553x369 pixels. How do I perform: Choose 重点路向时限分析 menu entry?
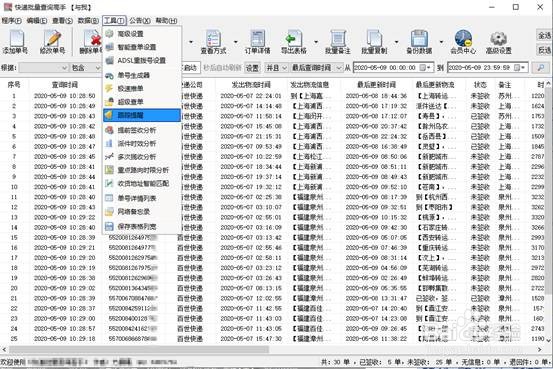coord(142,170)
